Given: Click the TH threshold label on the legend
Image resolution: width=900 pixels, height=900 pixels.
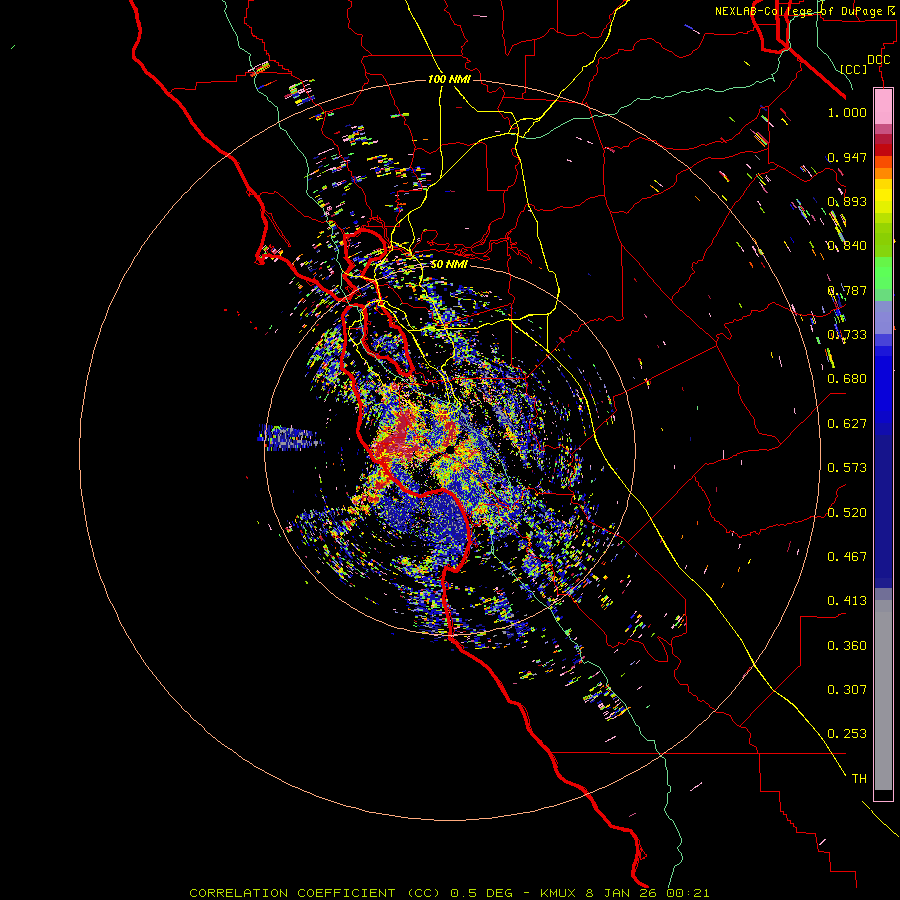Looking at the screenshot, I should tap(859, 779).
